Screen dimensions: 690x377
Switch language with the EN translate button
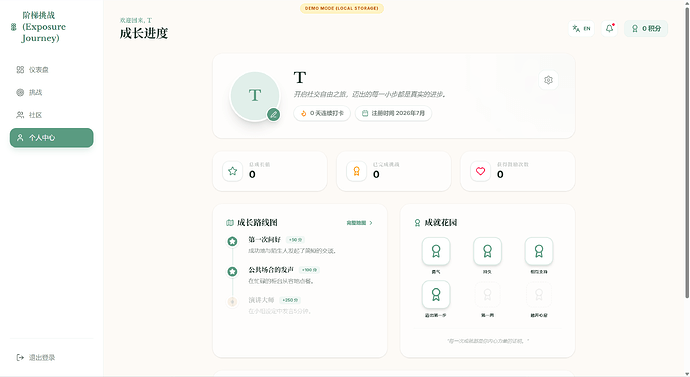pos(581,29)
